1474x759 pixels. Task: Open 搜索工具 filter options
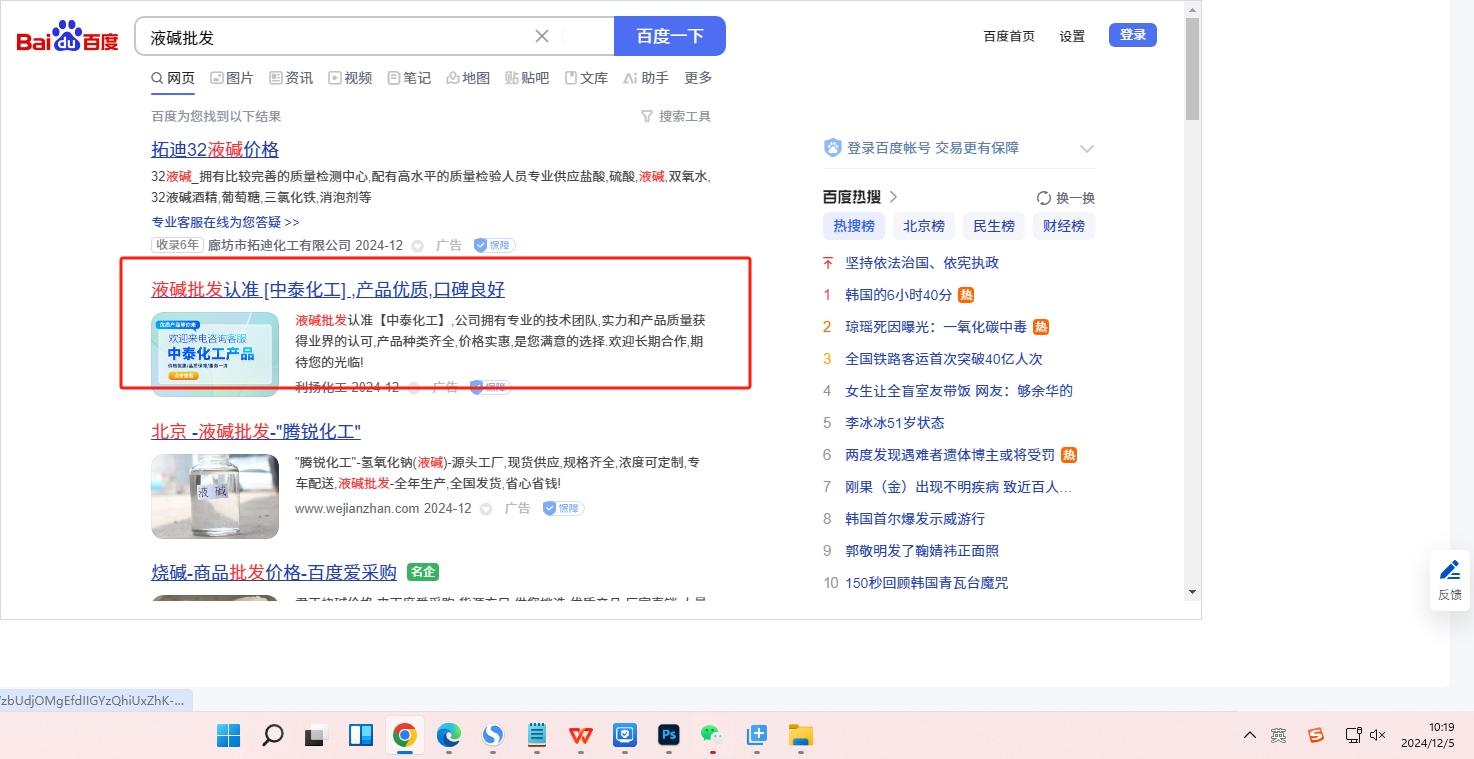click(x=676, y=117)
